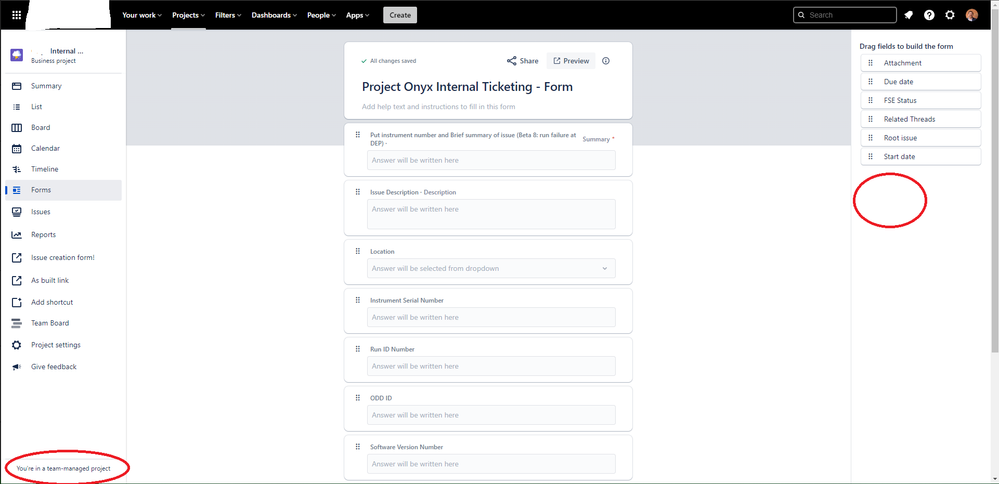The image size is (999, 484).
Task: Open Calendar in the sidebar
Action: (x=63, y=148)
